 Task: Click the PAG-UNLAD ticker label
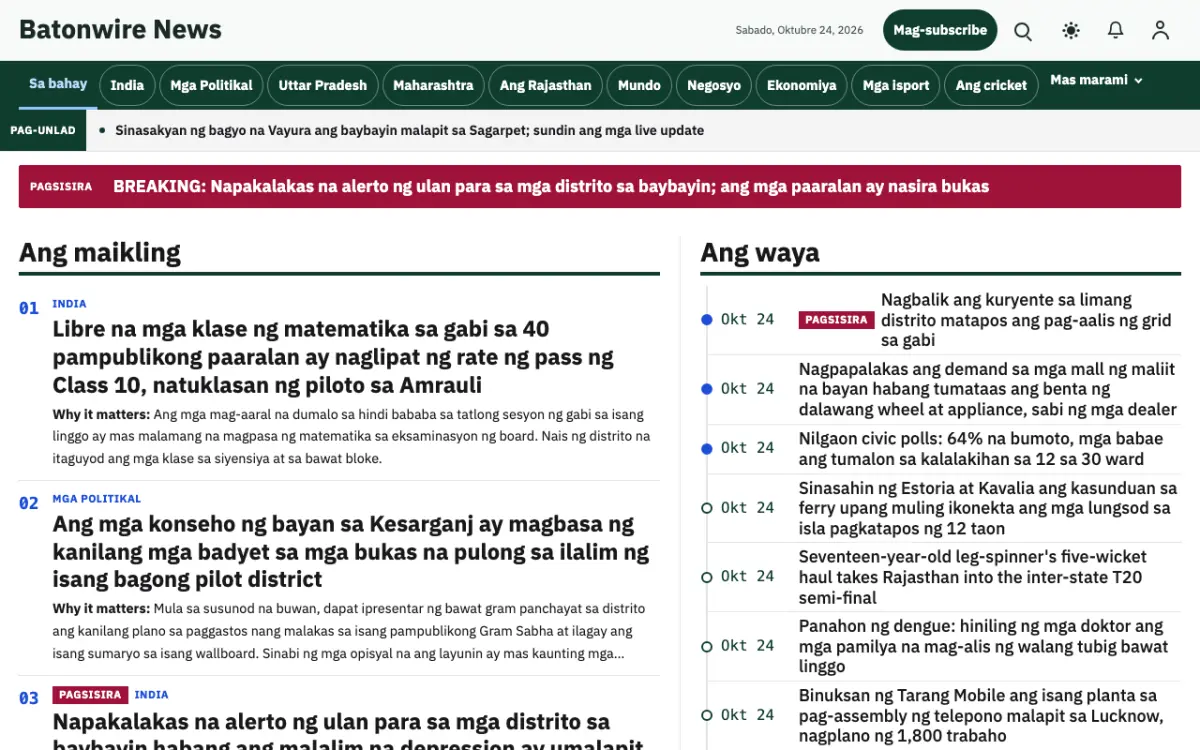pos(42,130)
